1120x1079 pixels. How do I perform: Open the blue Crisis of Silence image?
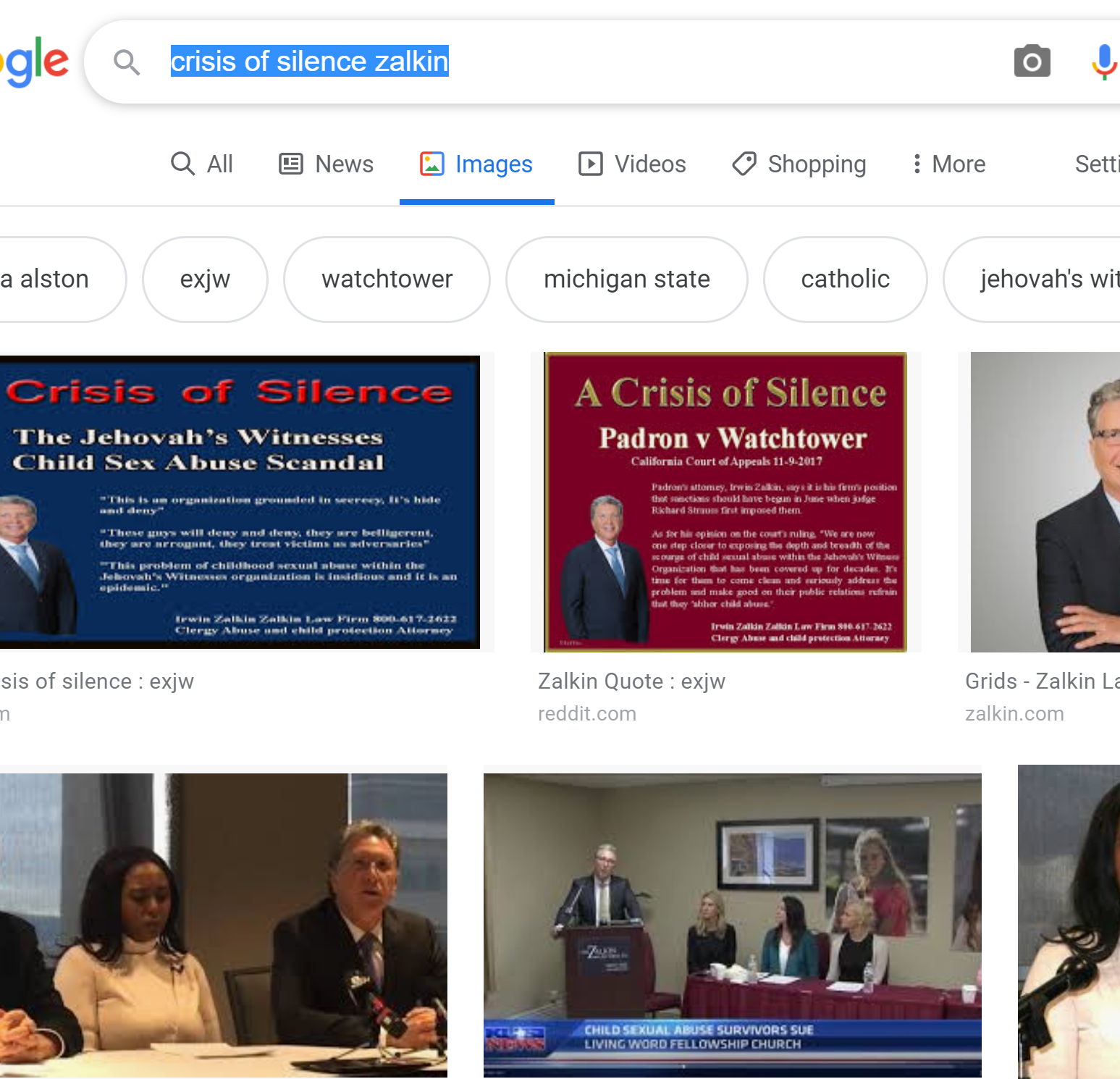pyautogui.click(x=240, y=502)
